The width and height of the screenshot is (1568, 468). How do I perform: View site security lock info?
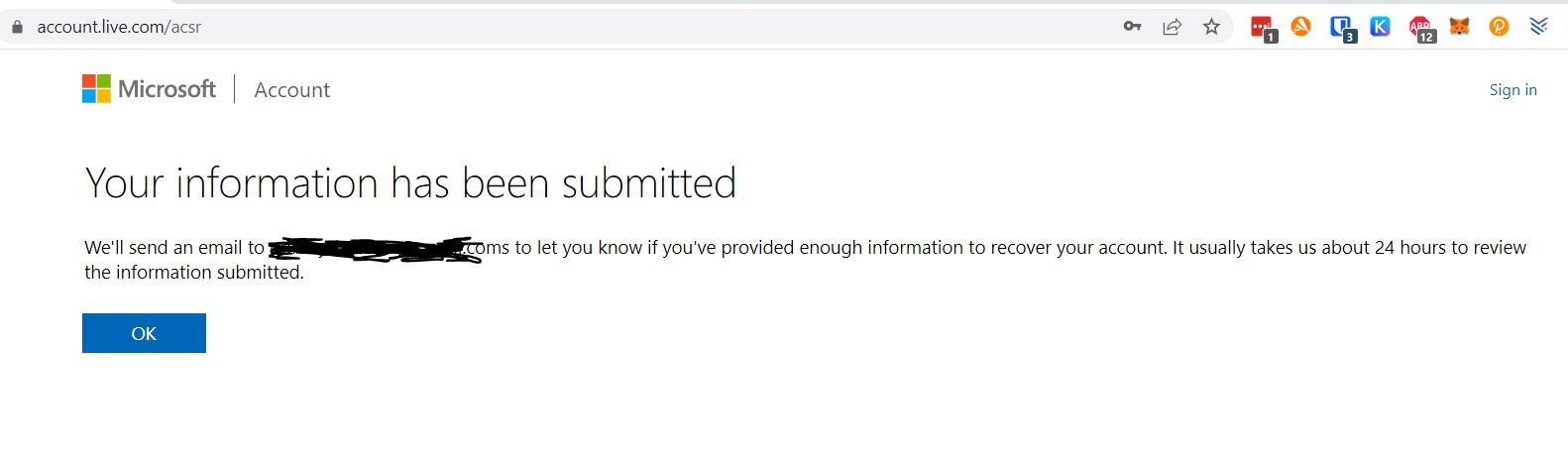coord(17,27)
